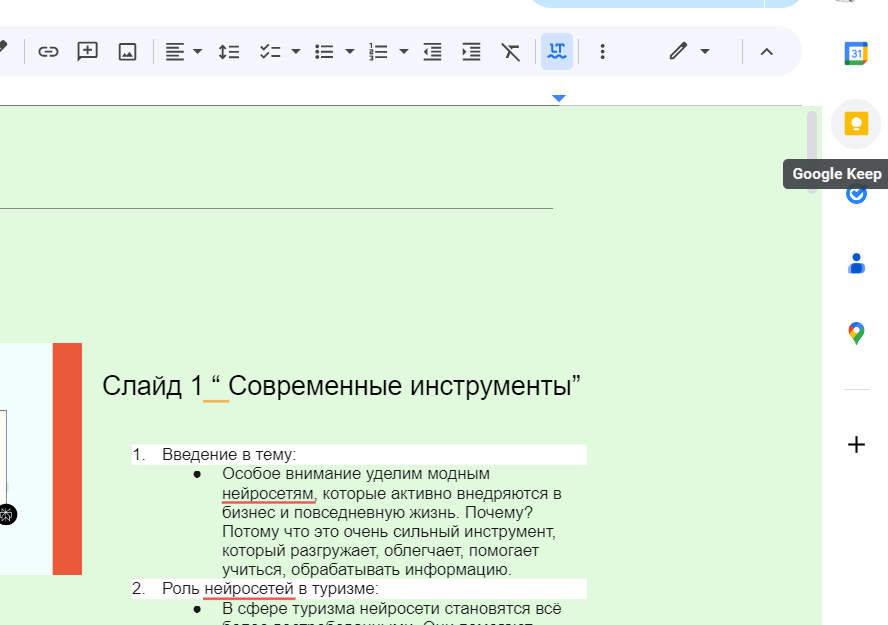The width and height of the screenshot is (888, 625).
Task: Open Google Tasks in the side panel
Action: point(856,193)
